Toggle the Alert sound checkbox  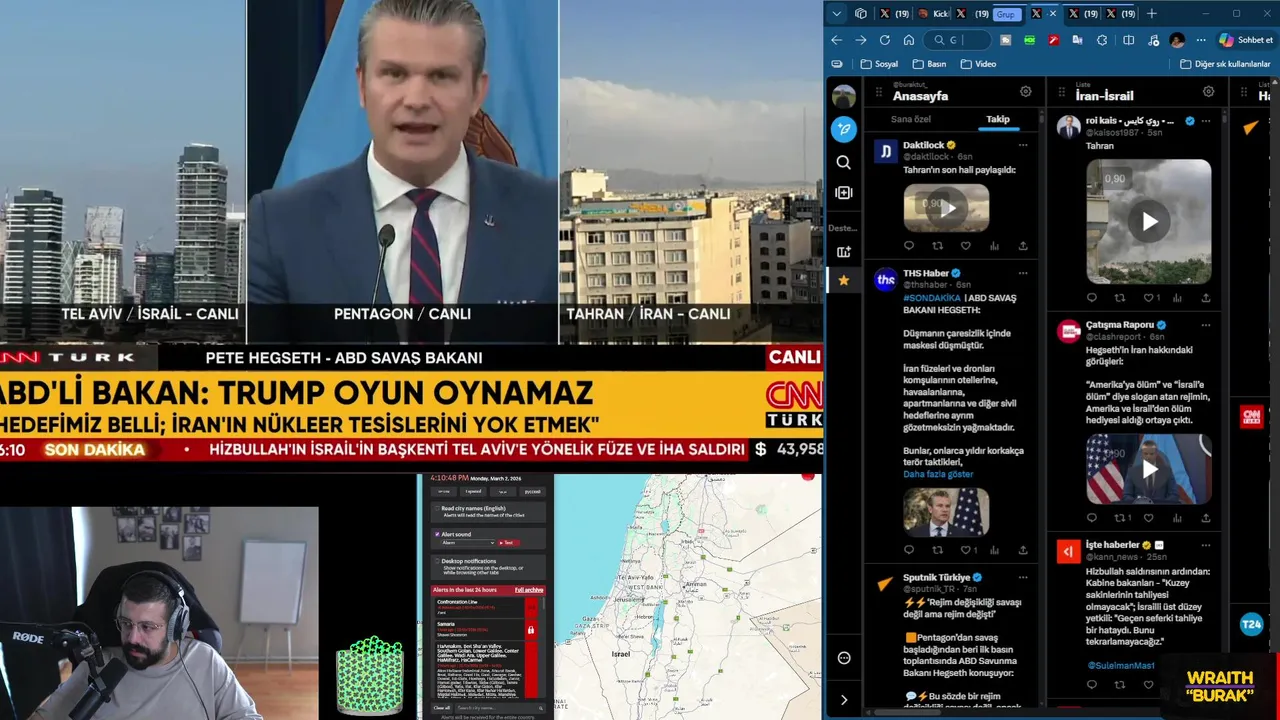436,535
